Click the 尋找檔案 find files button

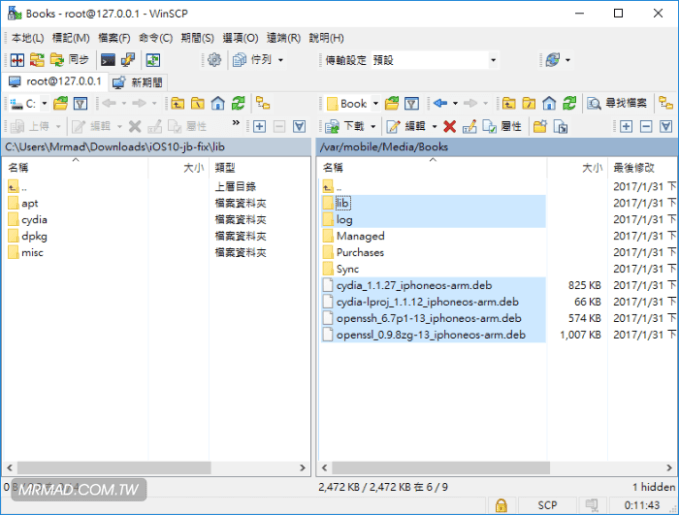point(617,104)
